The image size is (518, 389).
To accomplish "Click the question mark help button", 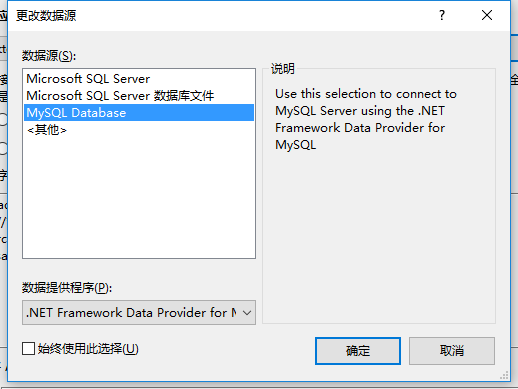I will pyautogui.click(x=442, y=15).
